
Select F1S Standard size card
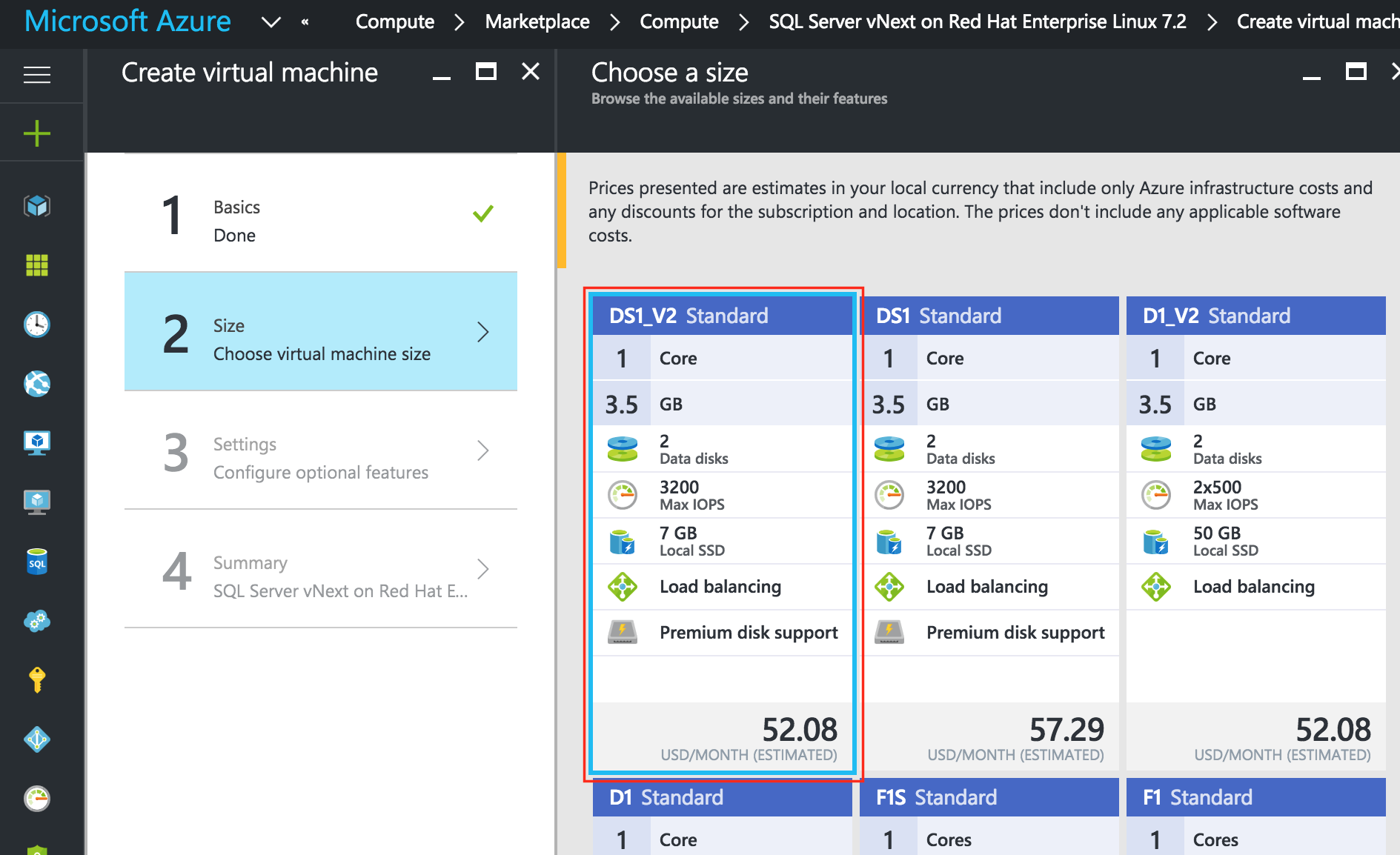click(989, 816)
